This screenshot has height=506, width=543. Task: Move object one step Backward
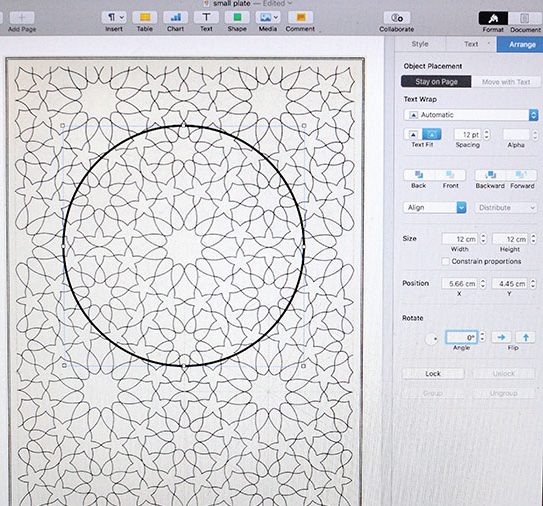click(490, 175)
